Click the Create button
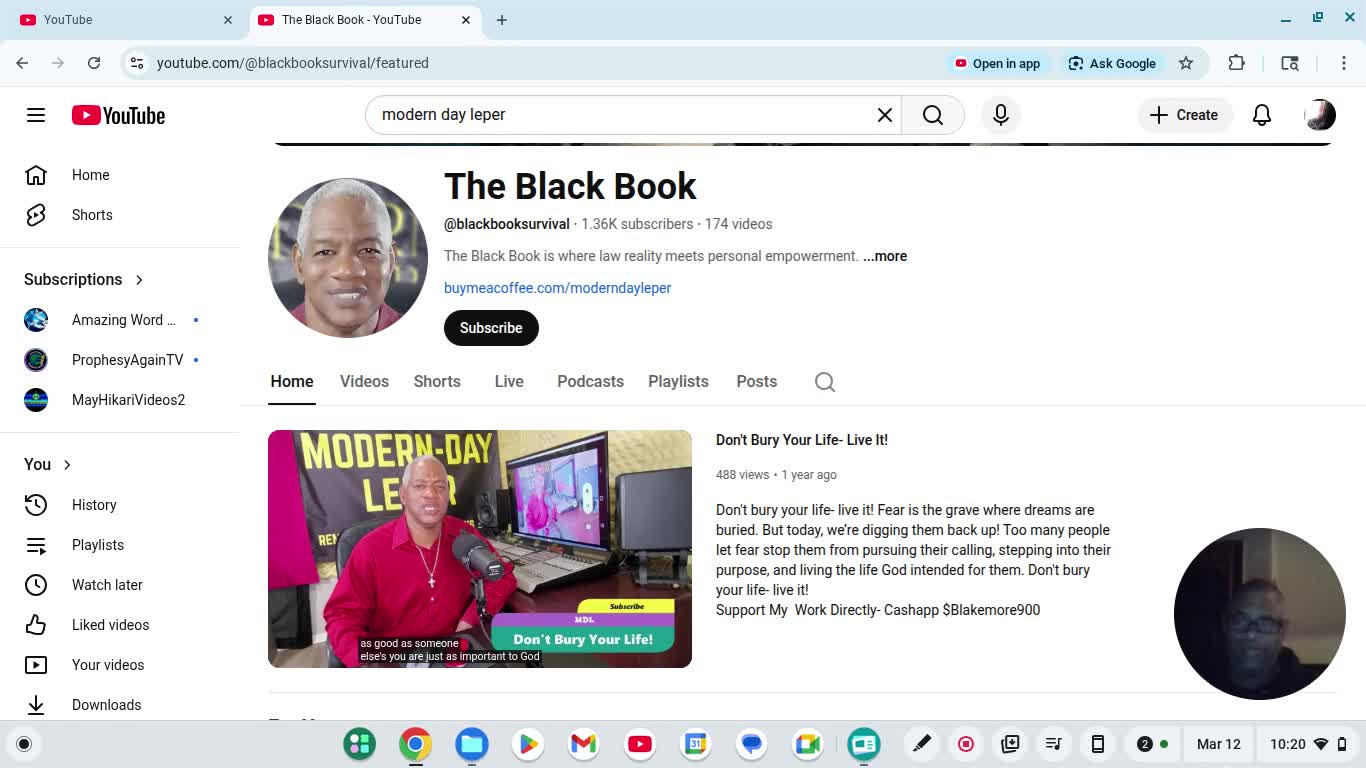1366x768 pixels. click(1184, 115)
